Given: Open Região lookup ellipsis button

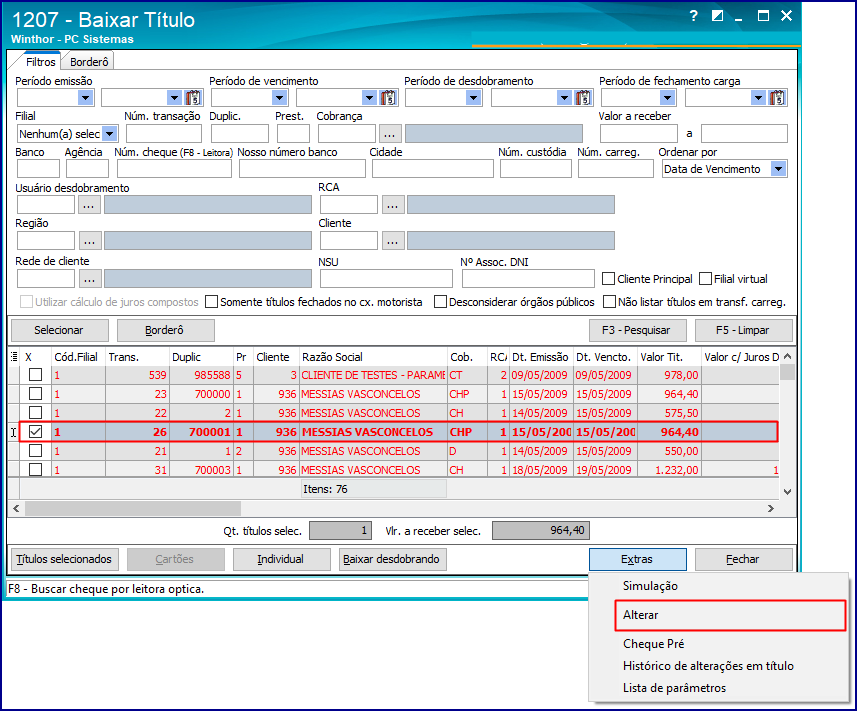Looking at the screenshot, I should click(x=90, y=240).
